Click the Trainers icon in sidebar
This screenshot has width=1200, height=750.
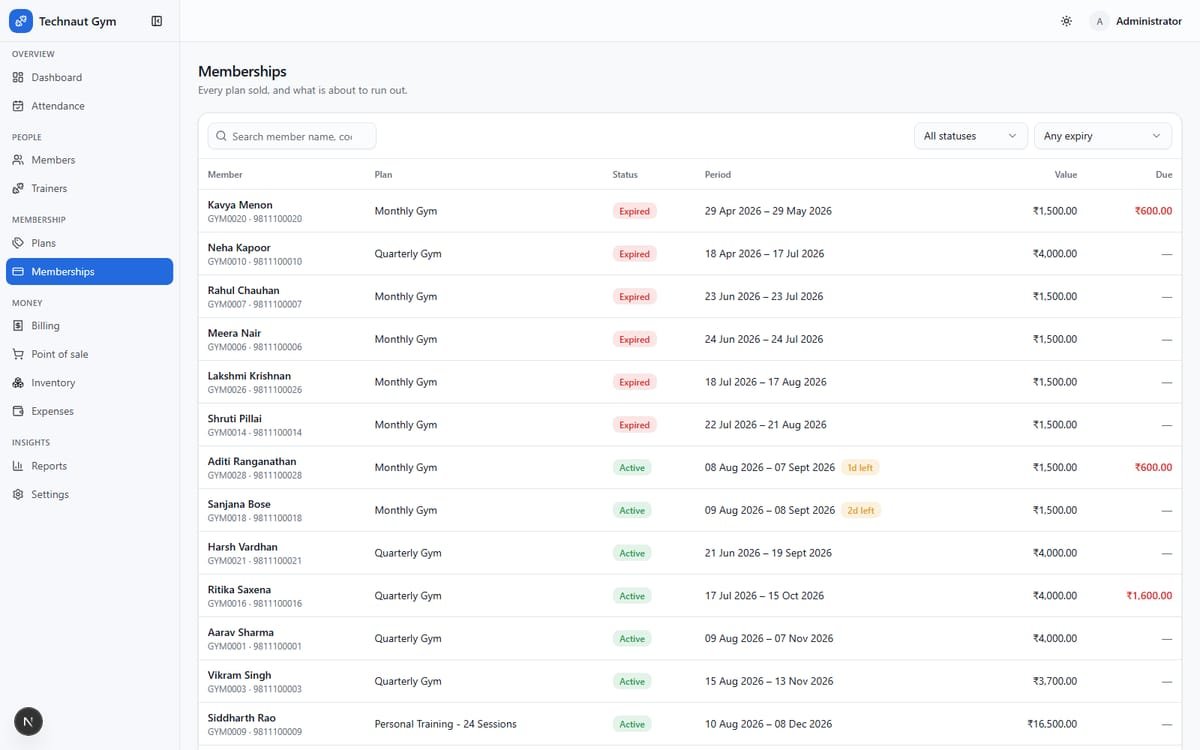click(x=18, y=188)
